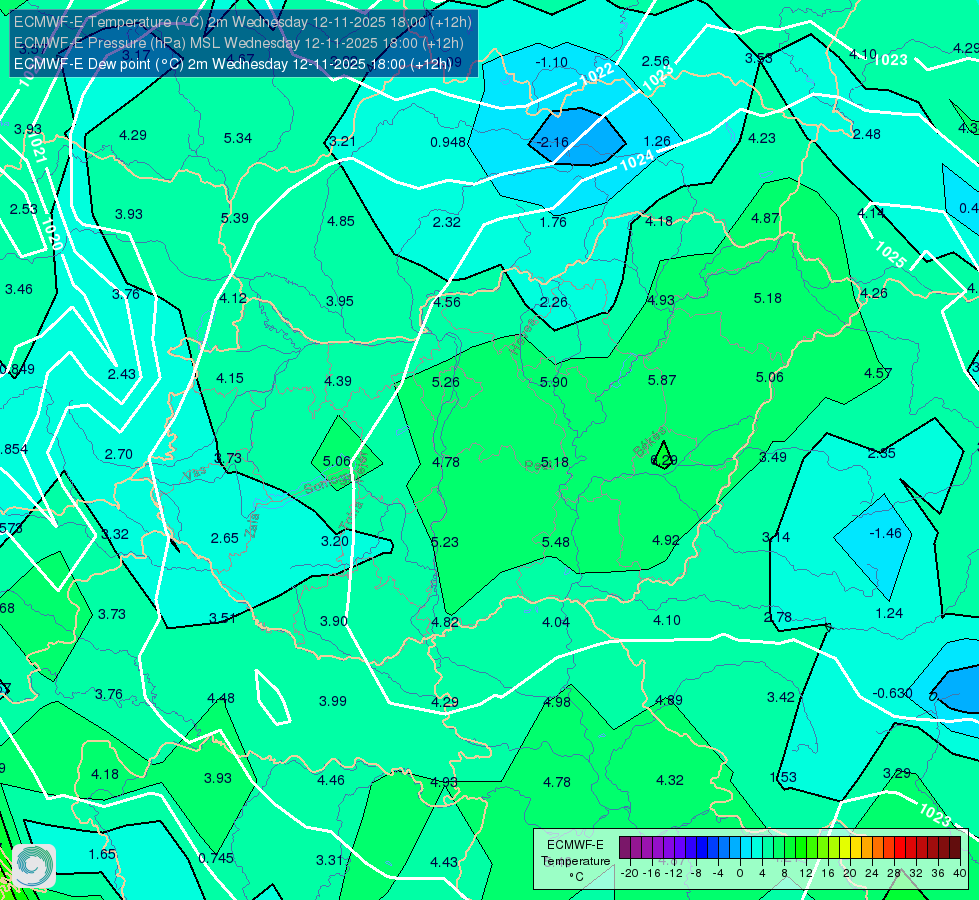Click the dark maroon 40°C legend swatch

point(955,848)
